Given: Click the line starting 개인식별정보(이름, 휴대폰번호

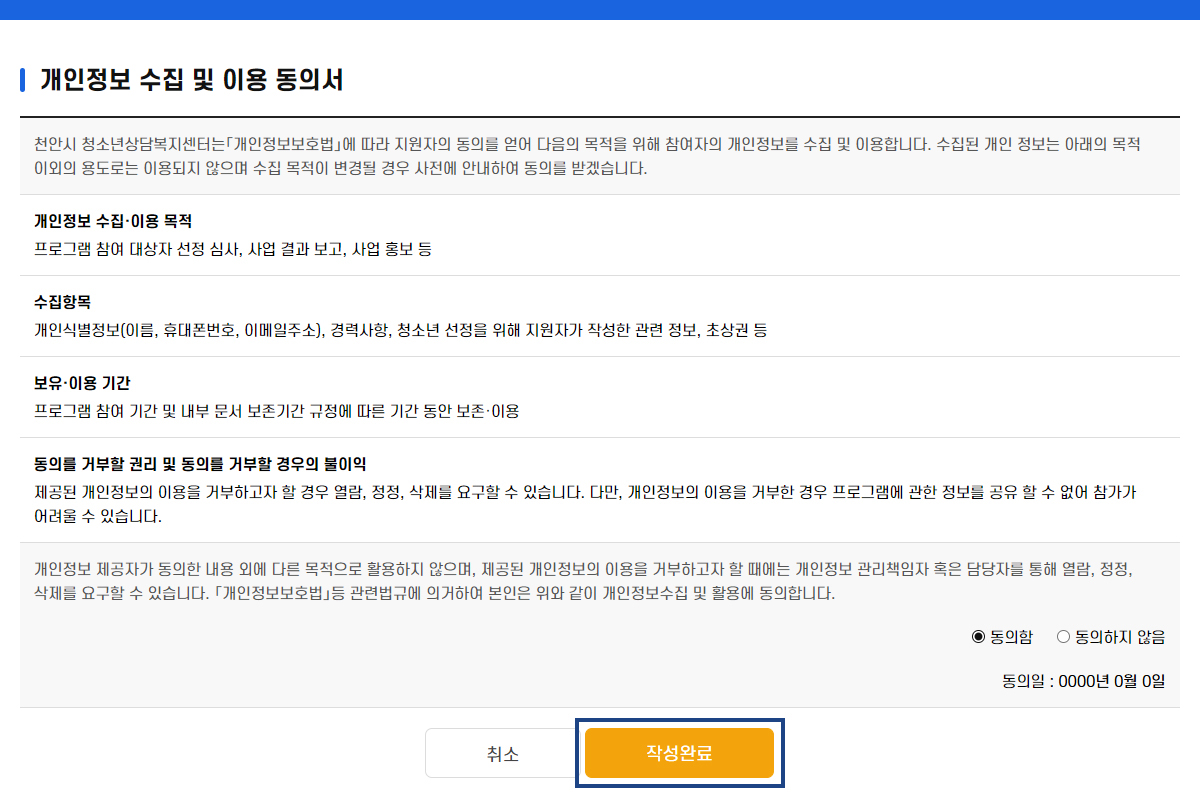Looking at the screenshot, I should click(400, 329).
